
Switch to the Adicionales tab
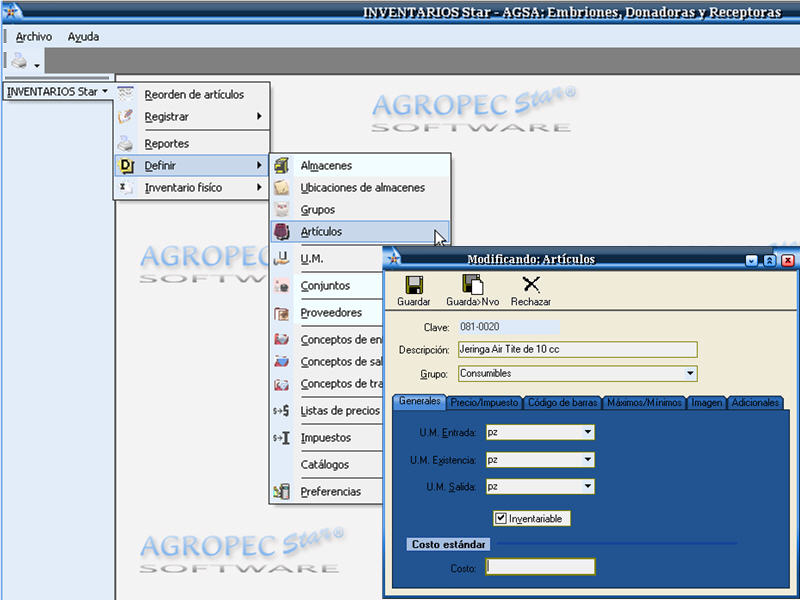755,403
